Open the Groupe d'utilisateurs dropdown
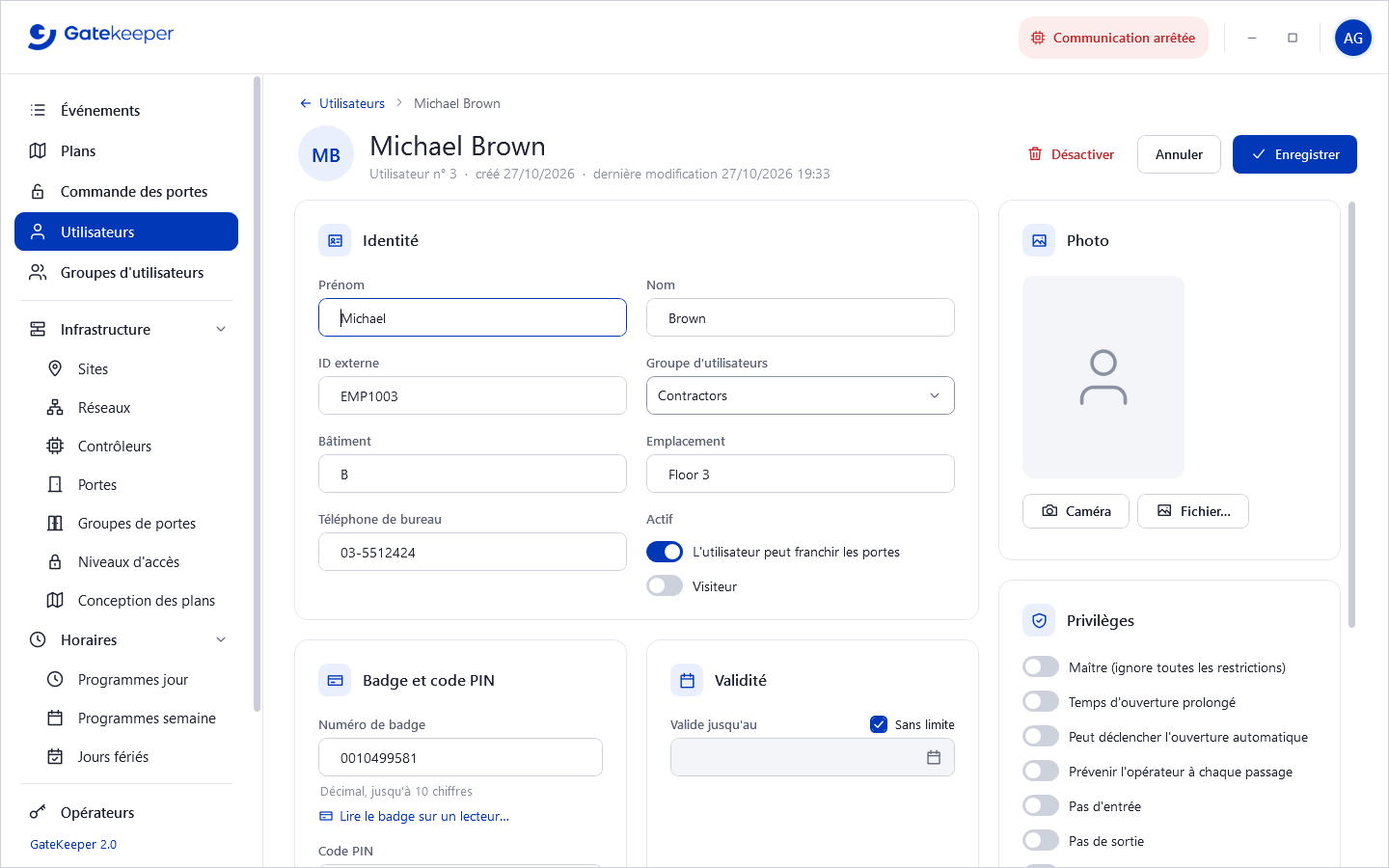The image size is (1389, 868). click(x=801, y=395)
